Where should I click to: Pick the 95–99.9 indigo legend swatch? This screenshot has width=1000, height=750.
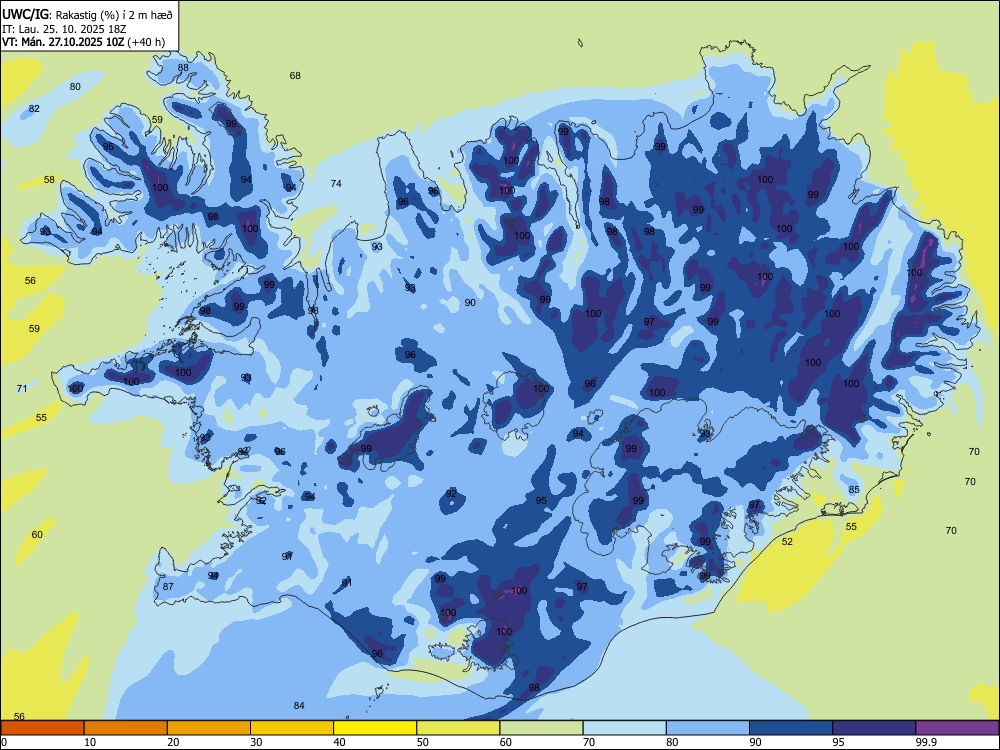point(874,728)
